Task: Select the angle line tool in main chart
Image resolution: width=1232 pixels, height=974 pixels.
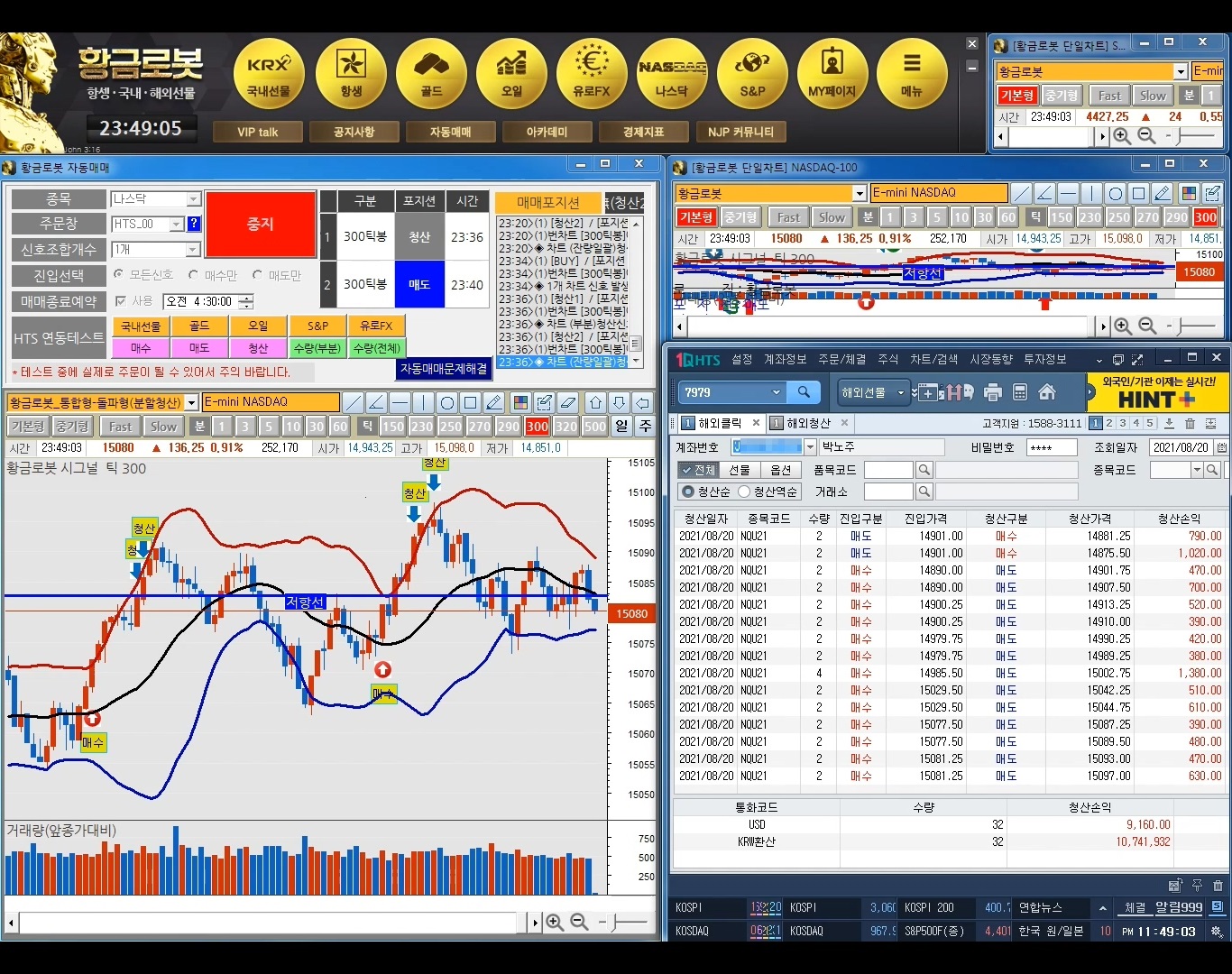Action: pyautogui.click(x=377, y=402)
